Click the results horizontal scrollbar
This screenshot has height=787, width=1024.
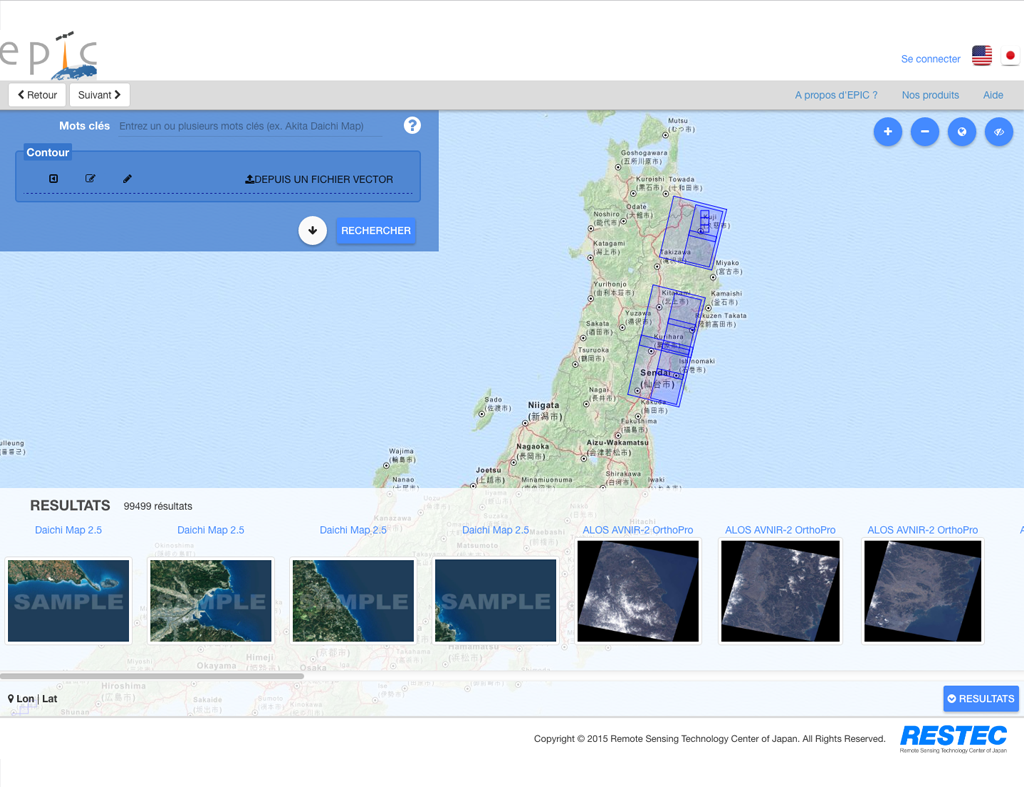click(x=152, y=676)
